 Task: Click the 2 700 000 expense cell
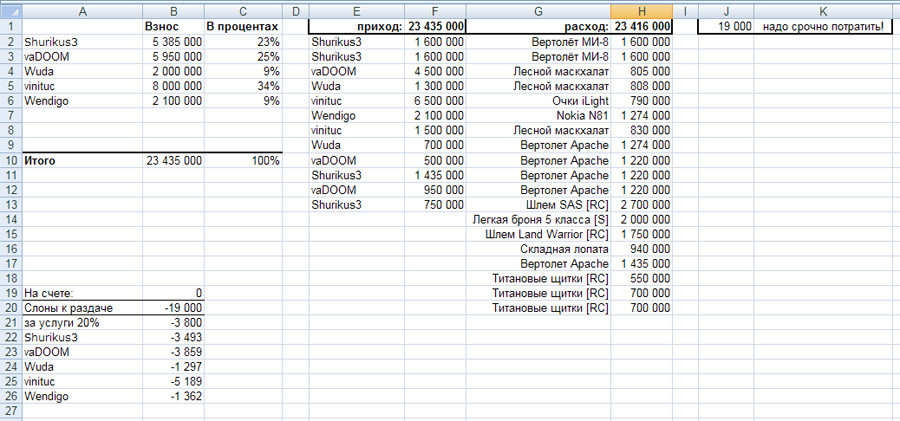(x=642, y=205)
